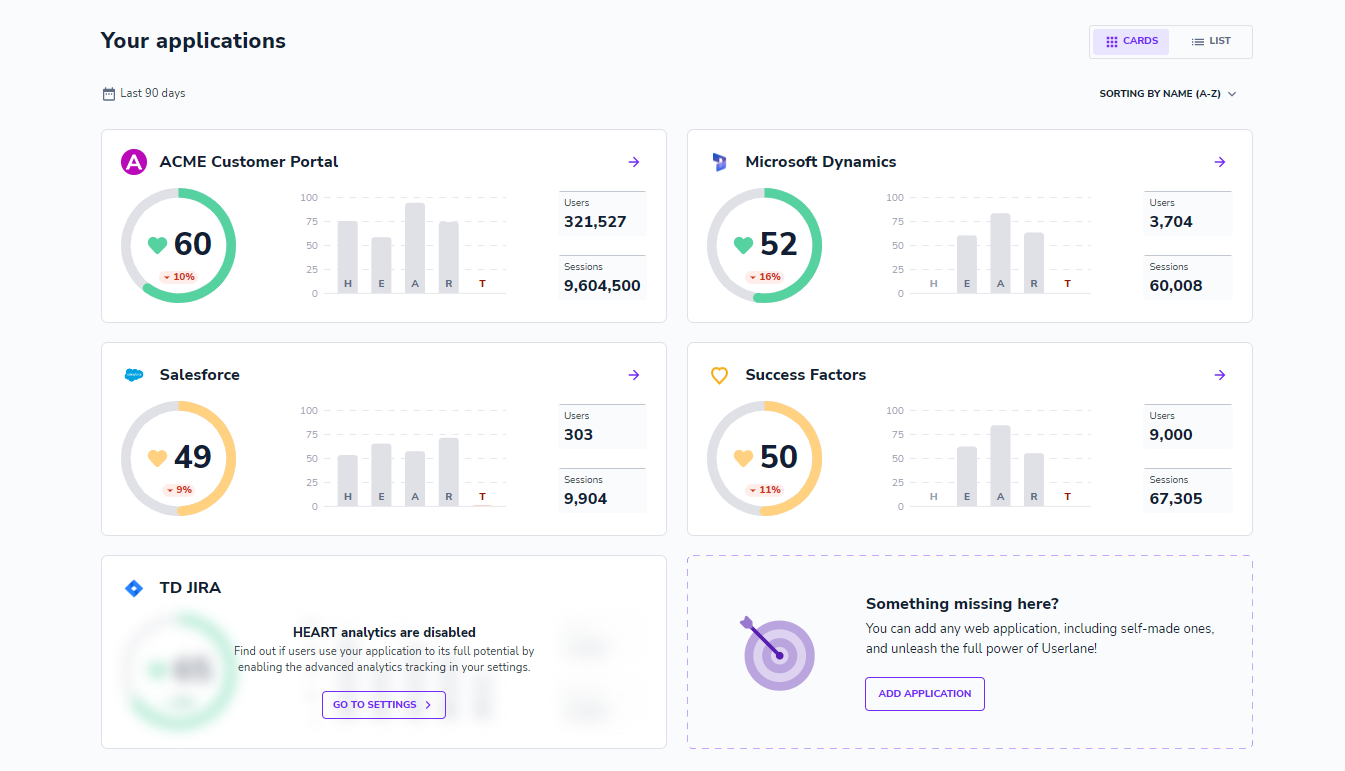Click the HEART analytics are disabled heading

tap(384, 633)
